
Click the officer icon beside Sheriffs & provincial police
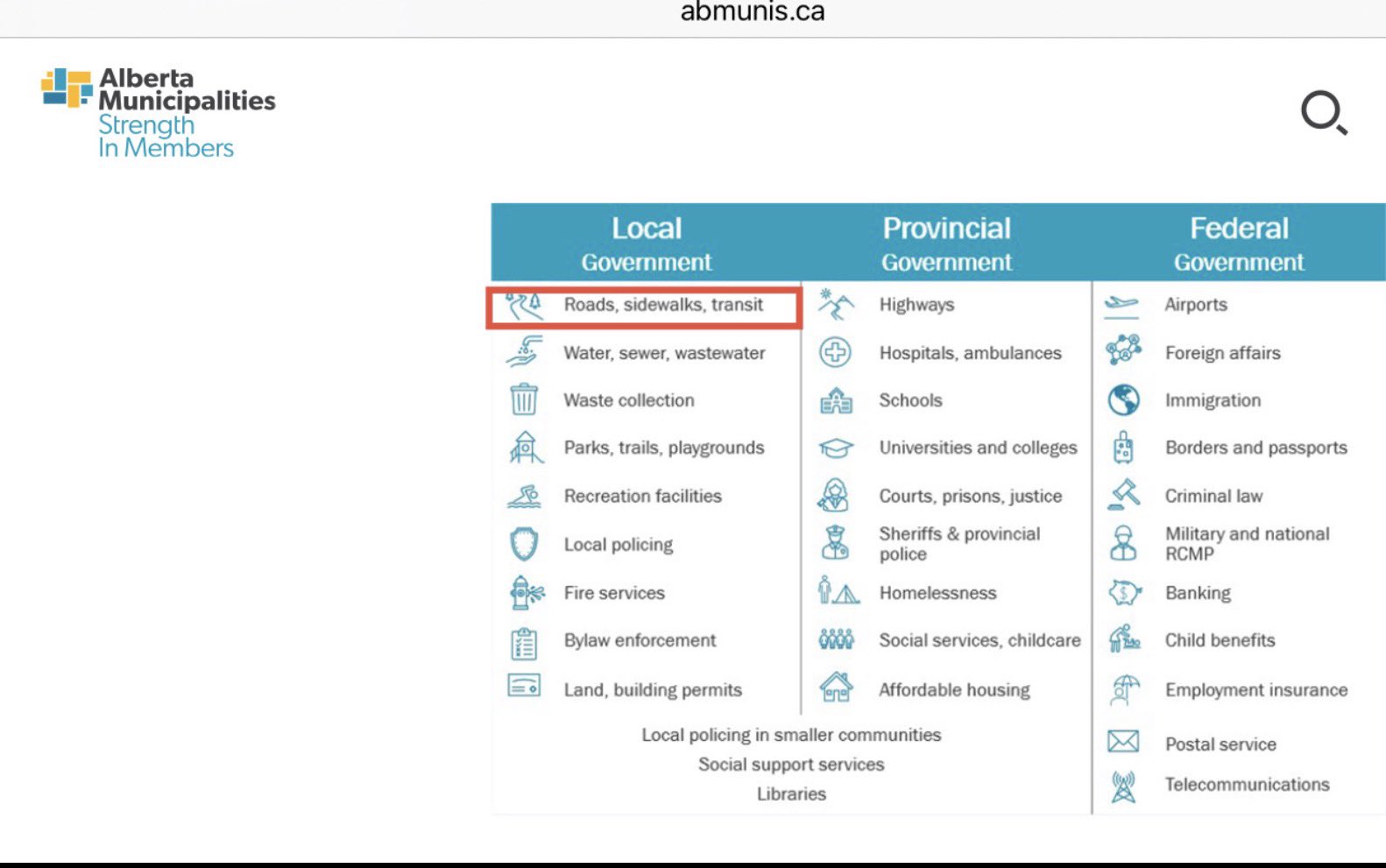point(835,542)
